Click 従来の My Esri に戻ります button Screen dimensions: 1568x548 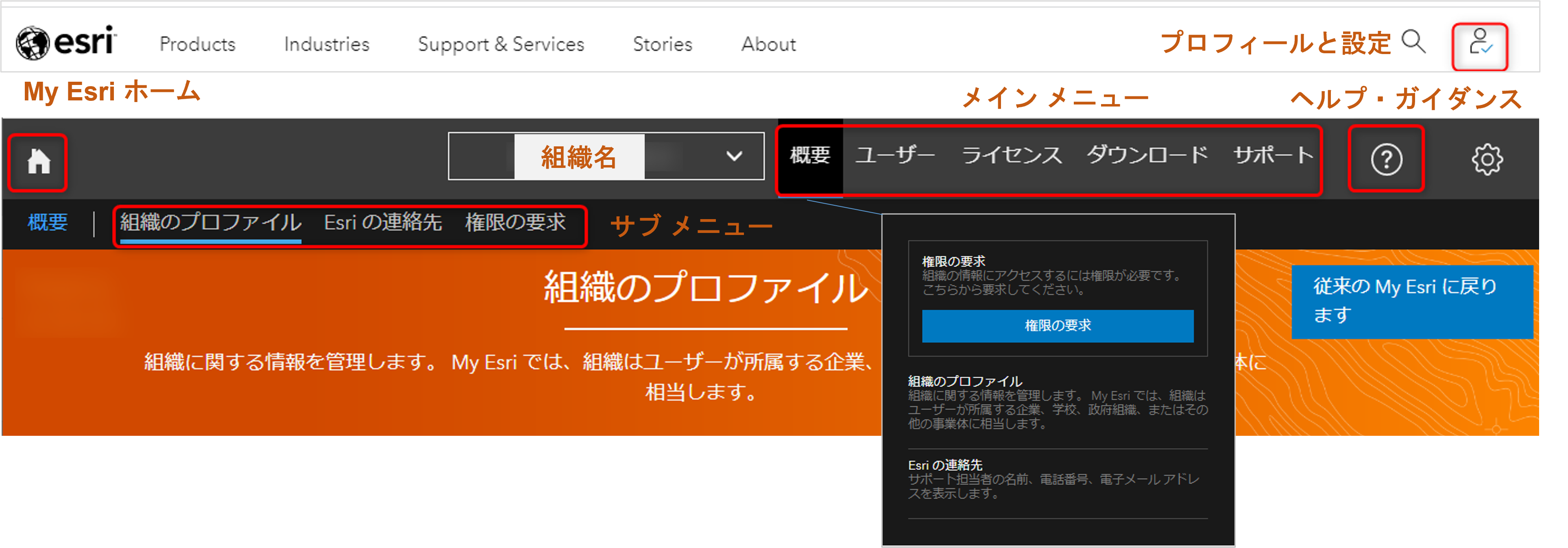pyautogui.click(x=1412, y=302)
